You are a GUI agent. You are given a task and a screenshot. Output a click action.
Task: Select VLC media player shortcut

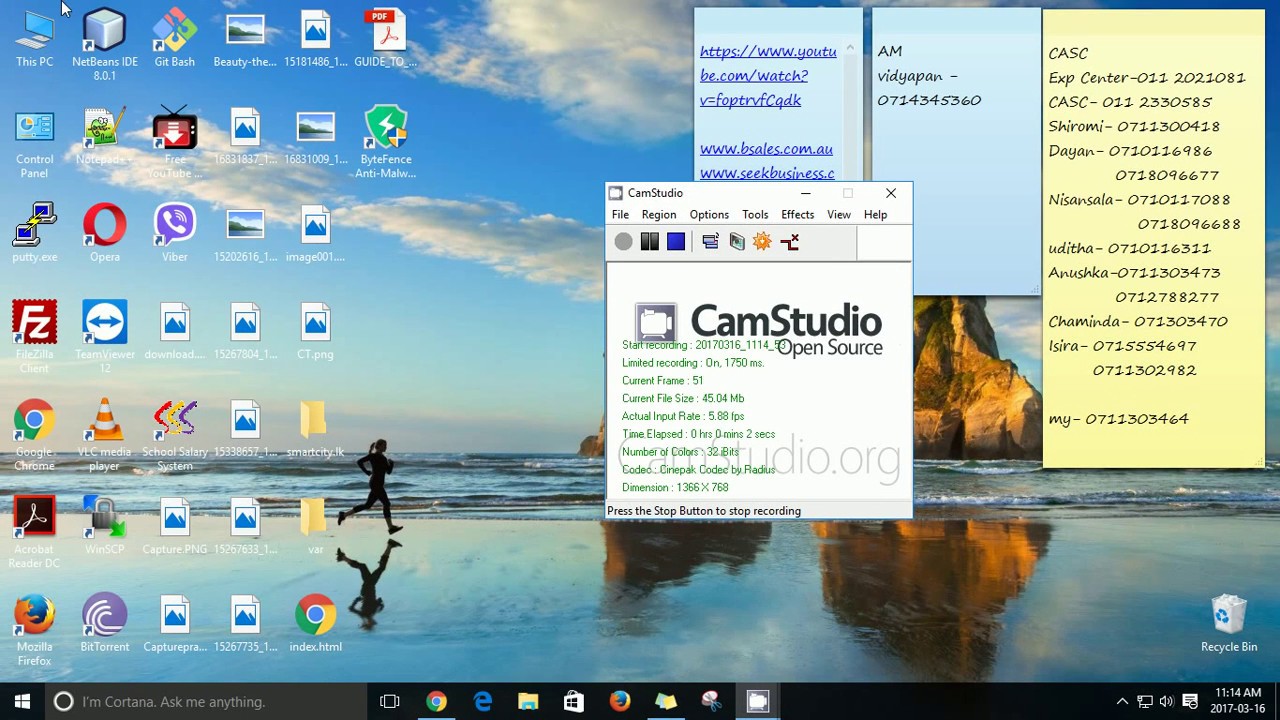pyautogui.click(x=105, y=436)
